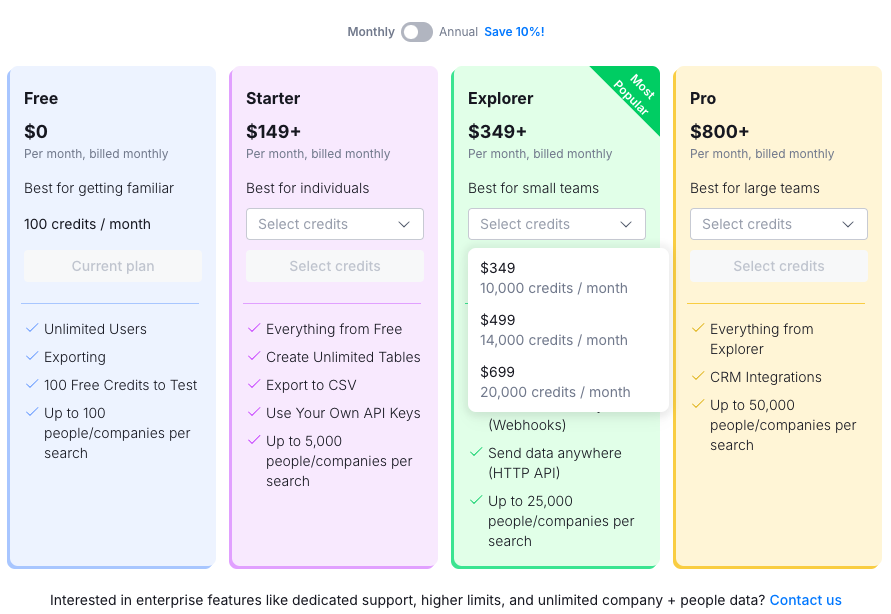
Task: Click the checkmark next to Export to CSV
Action: pos(254,385)
